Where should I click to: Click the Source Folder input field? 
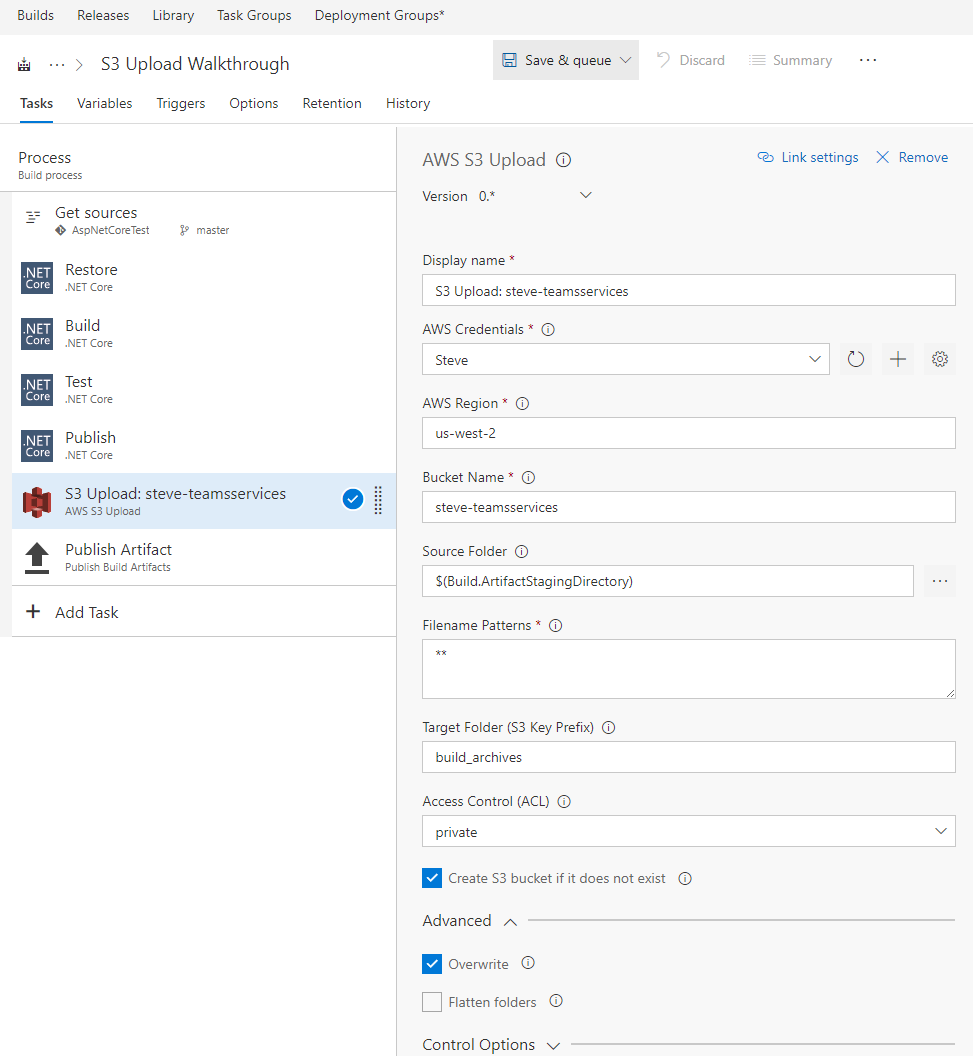(668, 581)
